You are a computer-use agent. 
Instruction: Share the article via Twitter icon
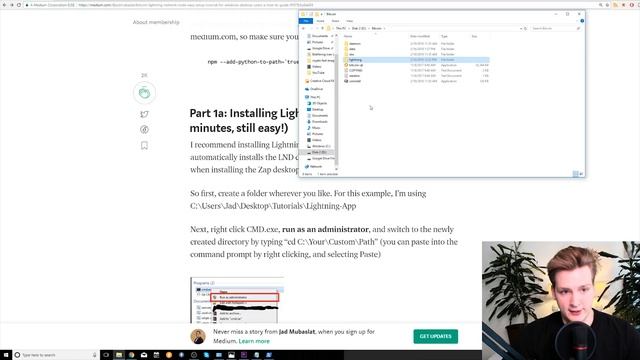coord(144,114)
